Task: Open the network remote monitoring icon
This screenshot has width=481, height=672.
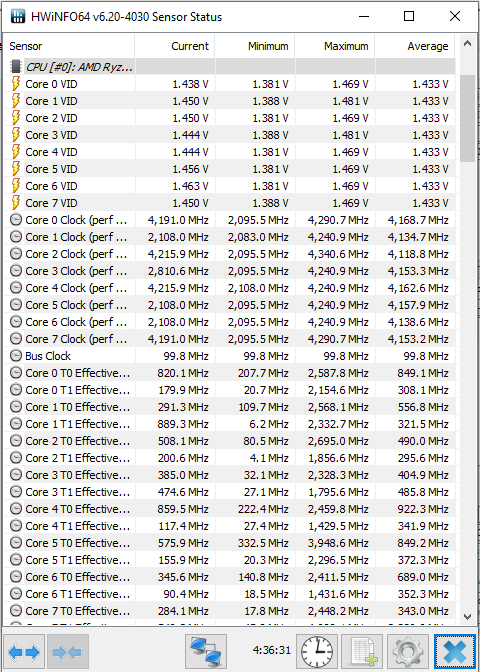Action: 206,652
